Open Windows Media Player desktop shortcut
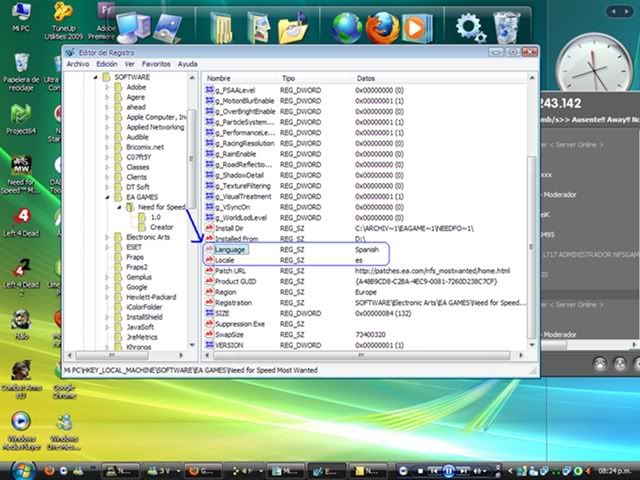 (21, 431)
